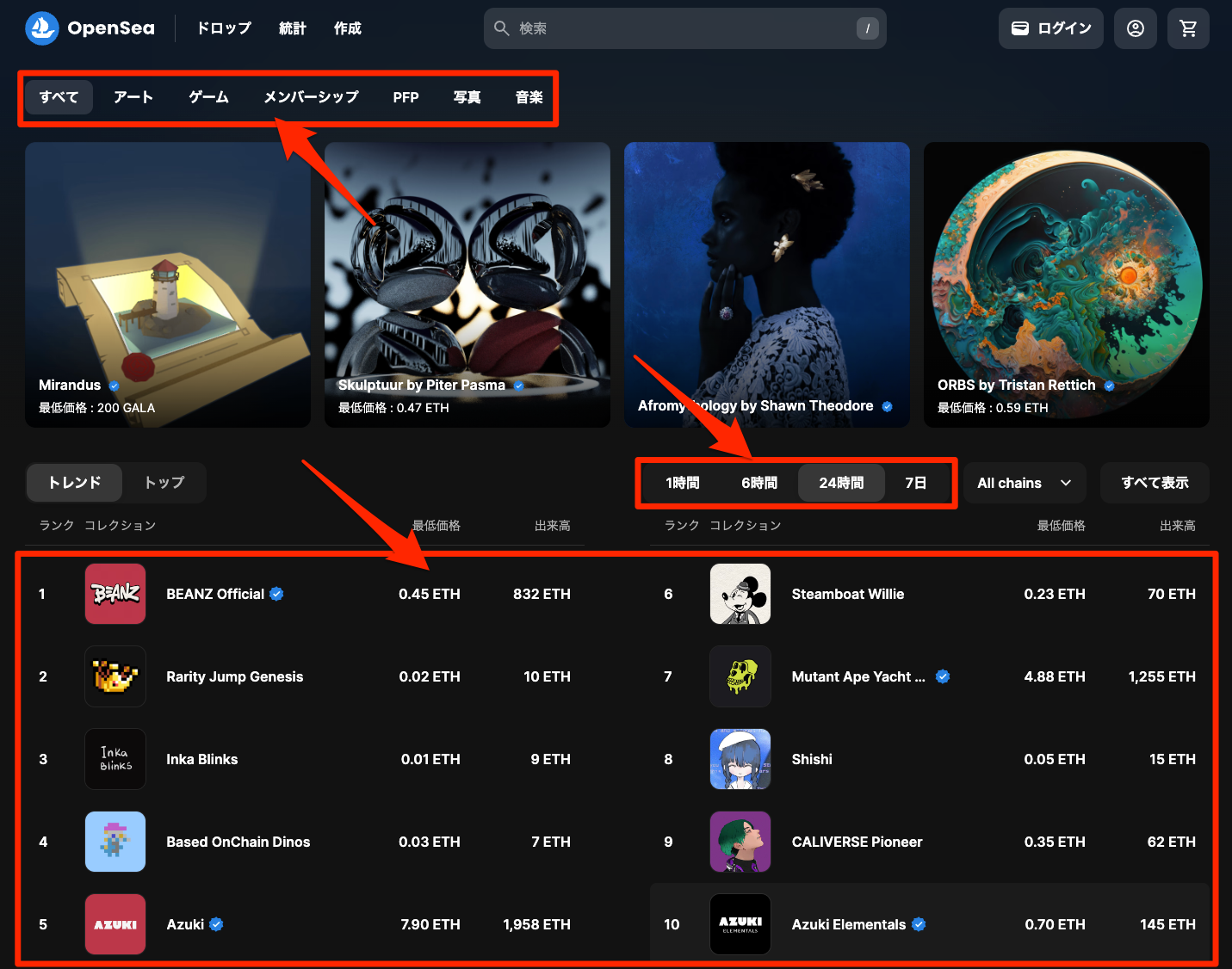
Task: Open Rarity Jump Genesis collection avatar
Action: tap(115, 676)
